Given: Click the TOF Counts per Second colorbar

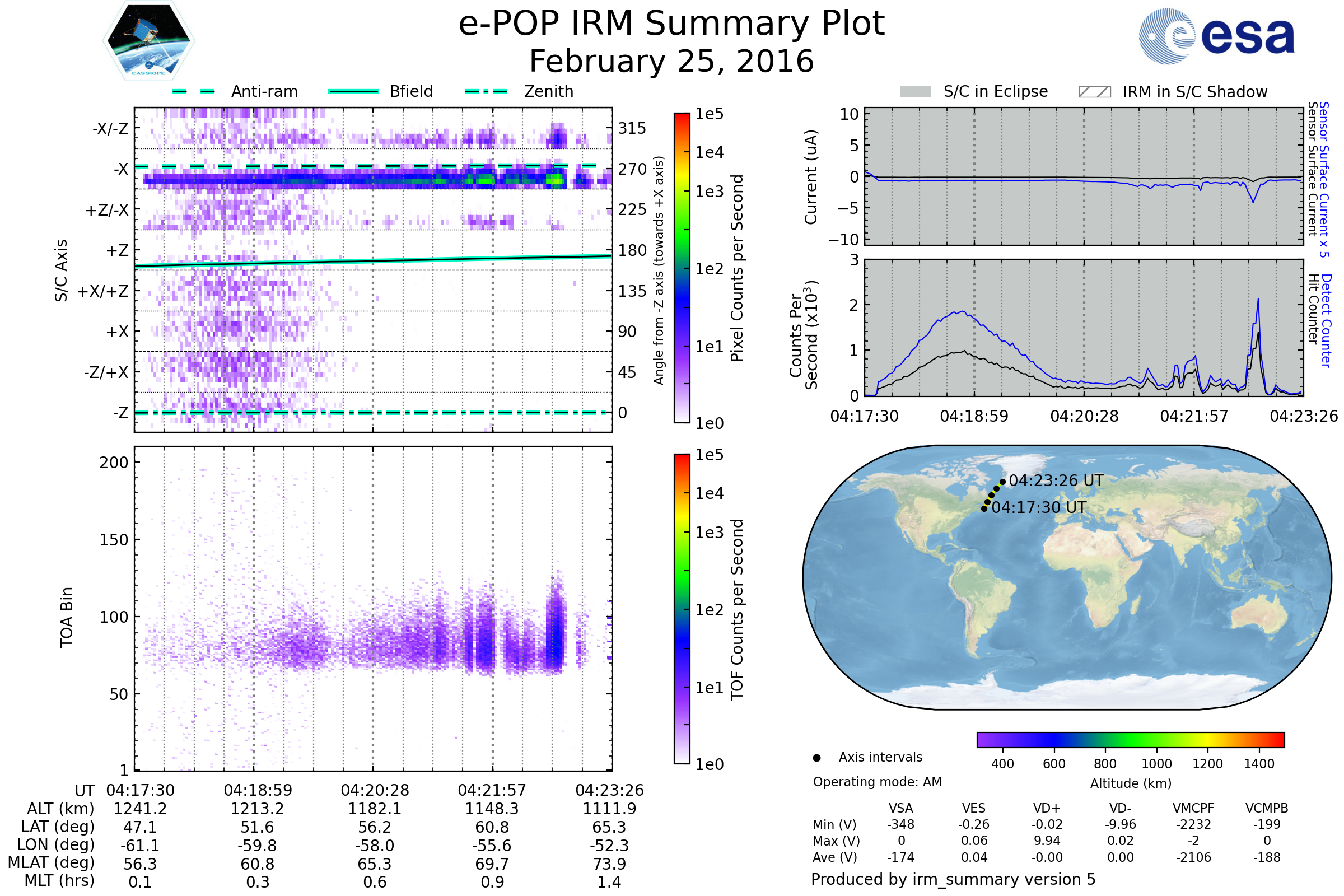Looking at the screenshot, I should (x=682, y=609).
